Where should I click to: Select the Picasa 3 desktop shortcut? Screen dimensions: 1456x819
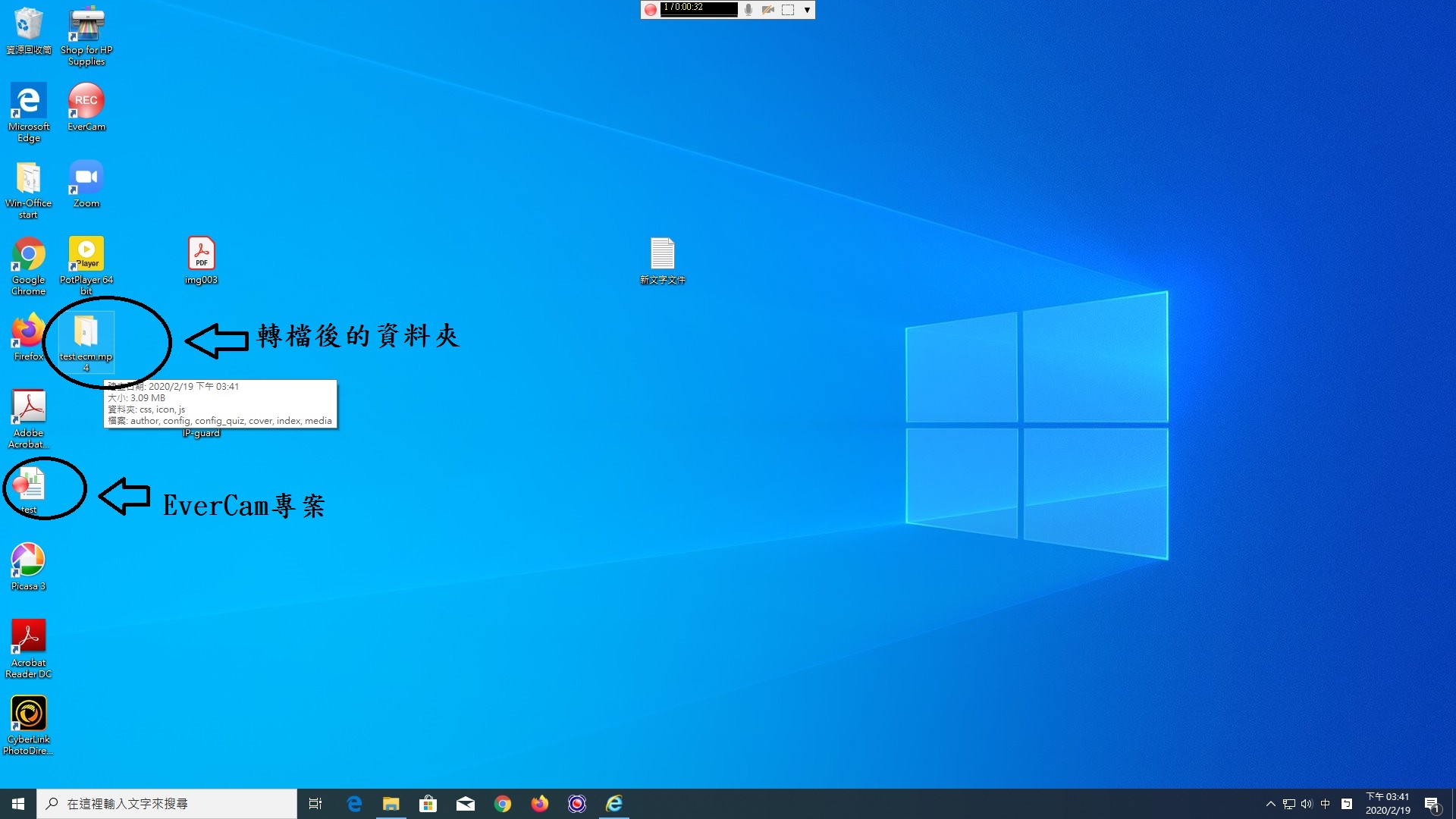tap(29, 566)
